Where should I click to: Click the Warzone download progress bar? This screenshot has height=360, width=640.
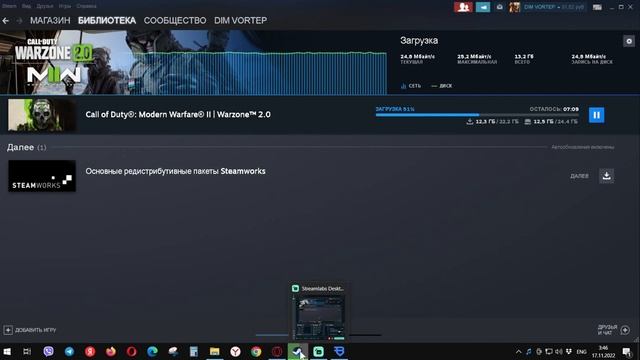click(x=477, y=115)
